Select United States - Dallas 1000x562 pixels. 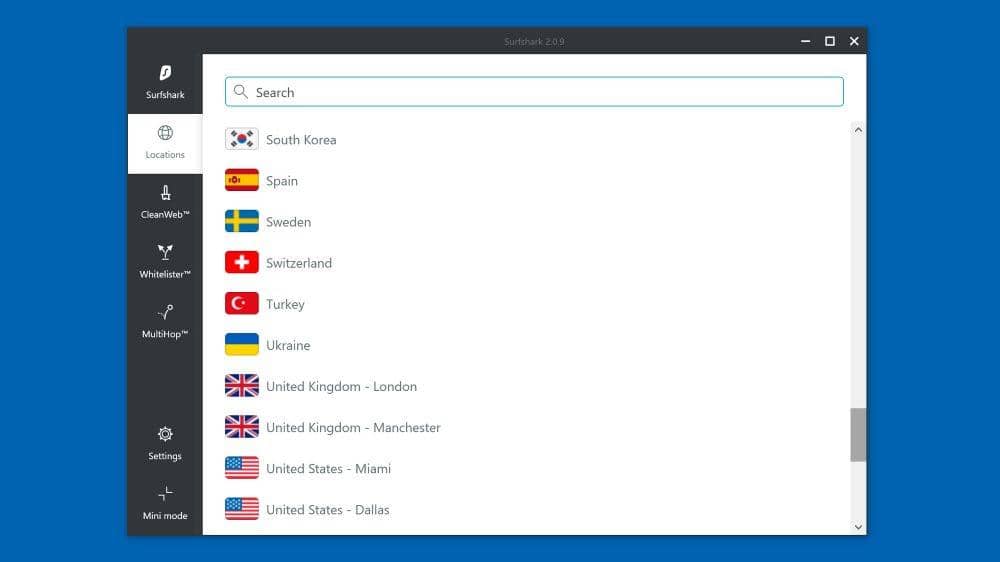pyautogui.click(x=328, y=510)
